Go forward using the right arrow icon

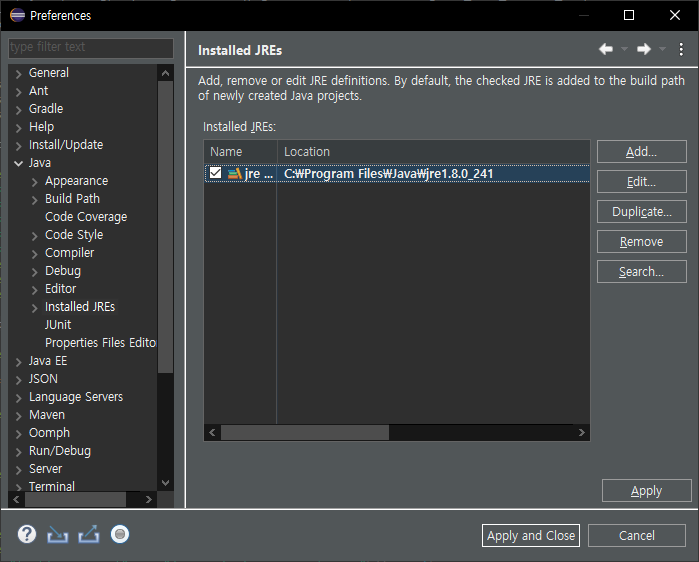[644, 49]
